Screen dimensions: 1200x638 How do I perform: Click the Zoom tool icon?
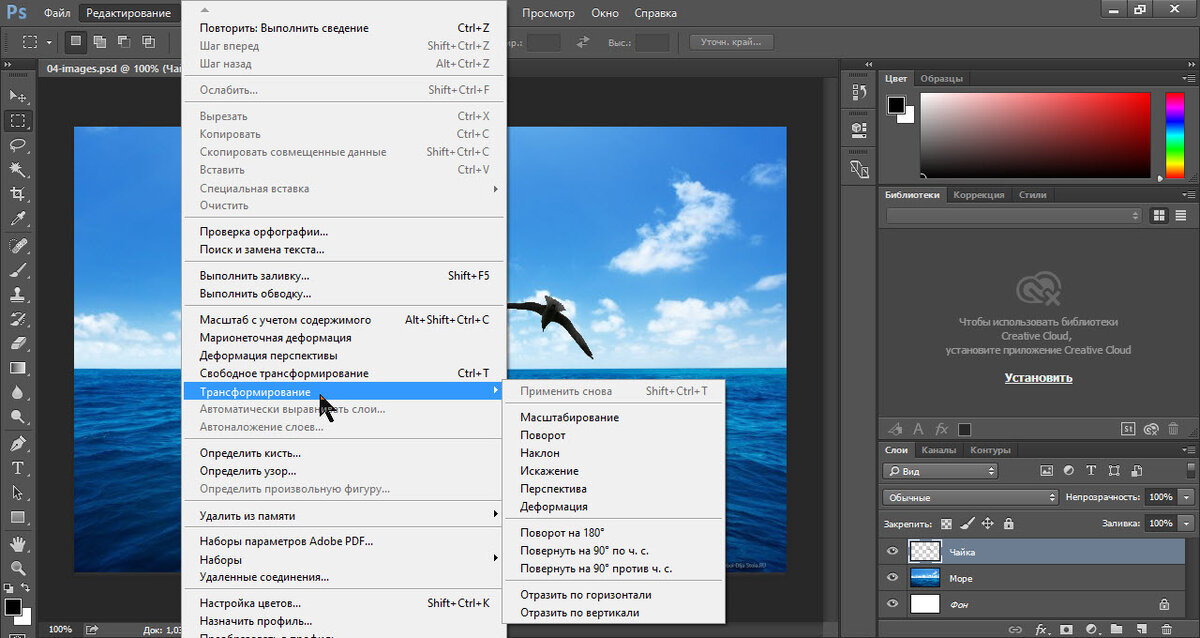(17, 568)
